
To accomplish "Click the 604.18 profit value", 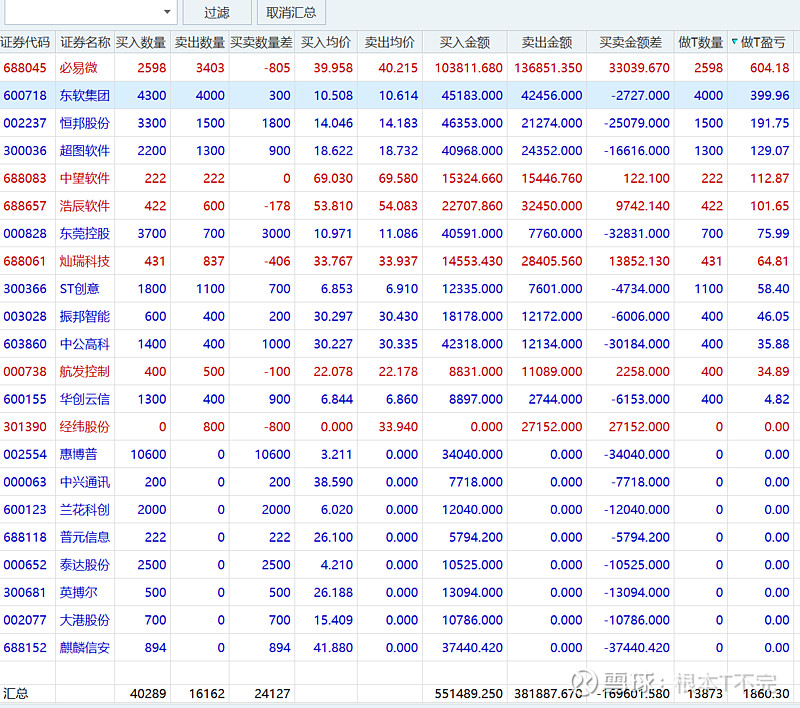I will click(x=769, y=68).
